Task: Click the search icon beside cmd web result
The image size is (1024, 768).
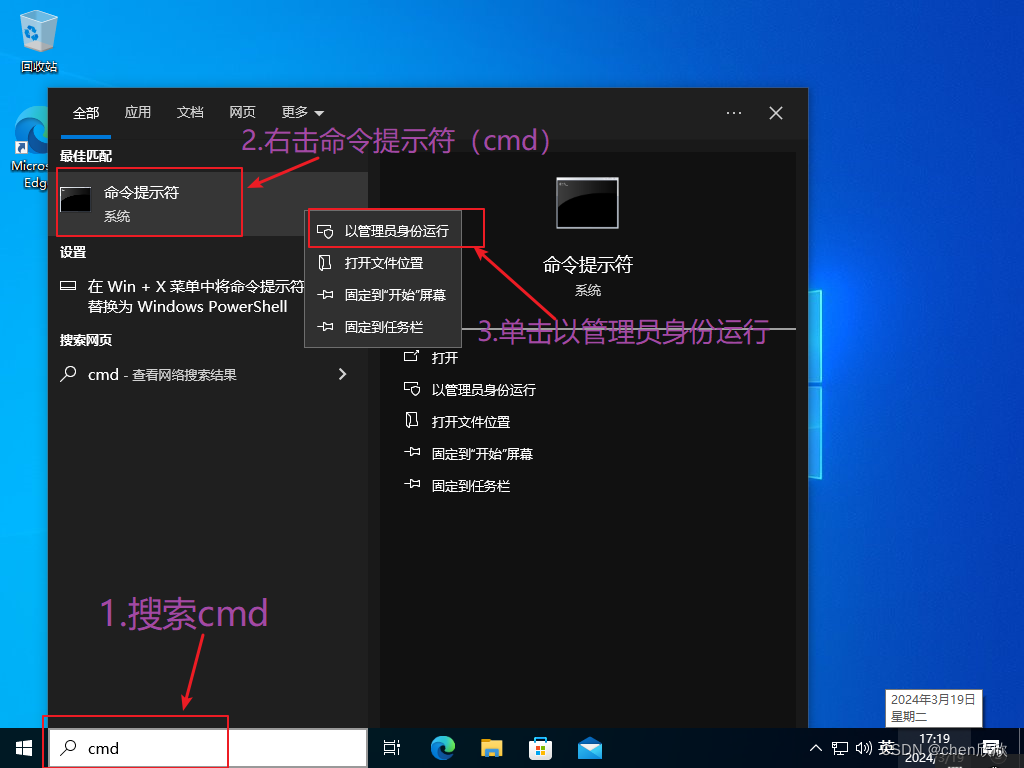Action: [68, 374]
